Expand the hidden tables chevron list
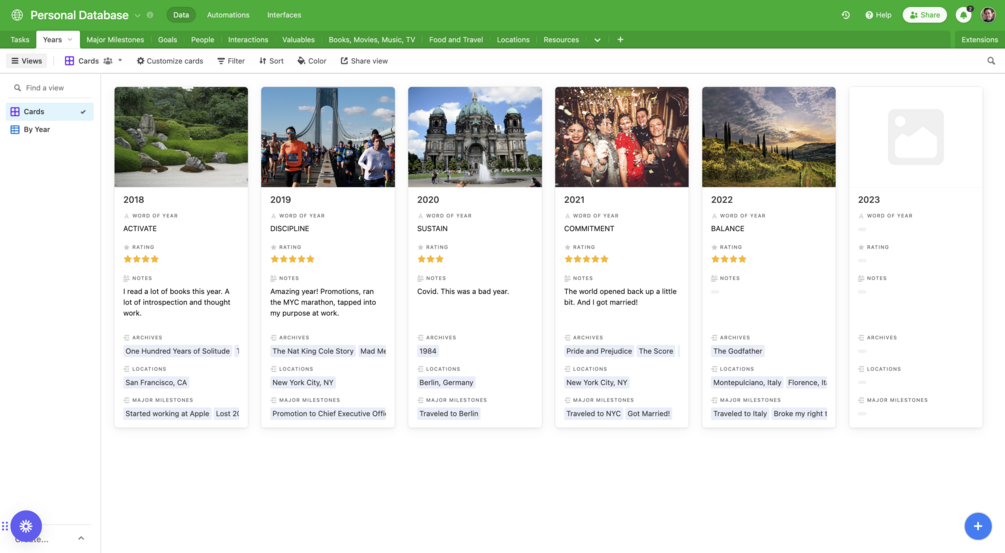The image size is (1005, 553). pos(597,40)
